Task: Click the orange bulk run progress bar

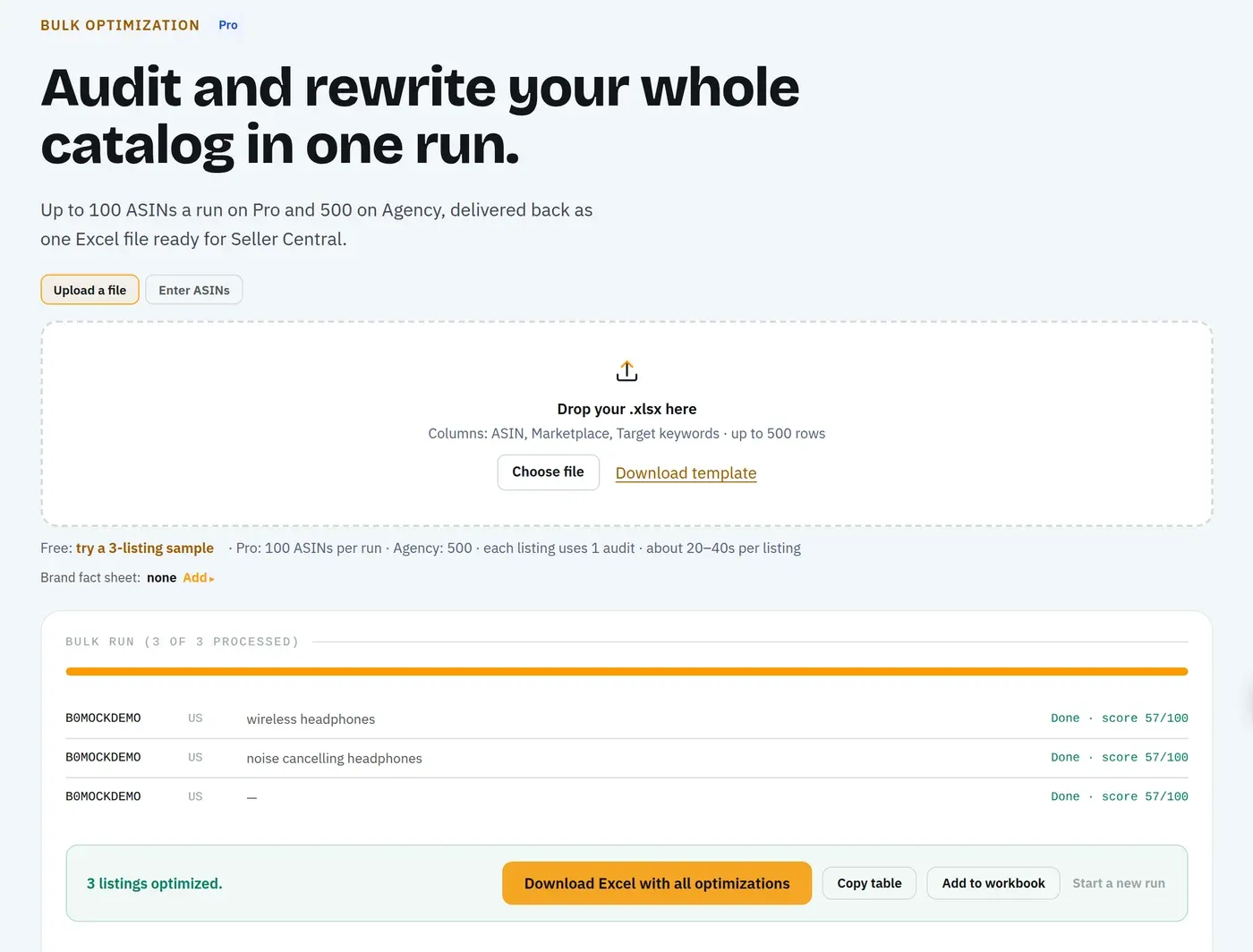Action: point(626,671)
